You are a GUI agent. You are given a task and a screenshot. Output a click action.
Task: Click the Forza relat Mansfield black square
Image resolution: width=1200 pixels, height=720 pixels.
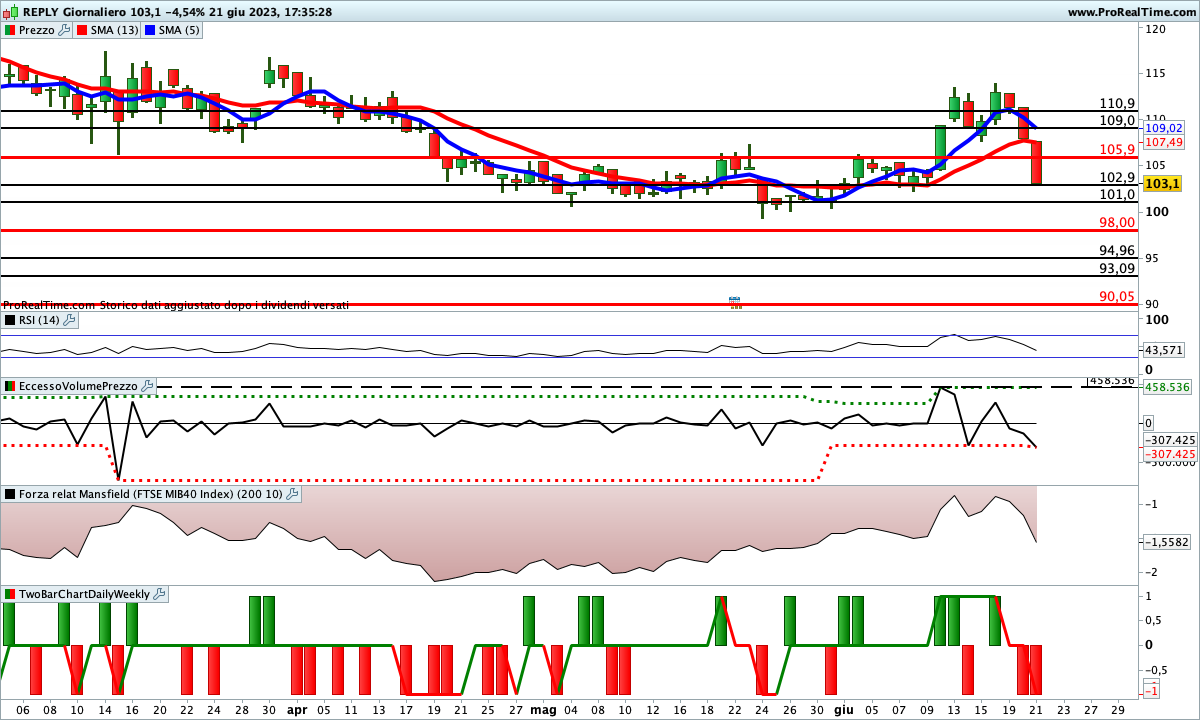coord(10,494)
